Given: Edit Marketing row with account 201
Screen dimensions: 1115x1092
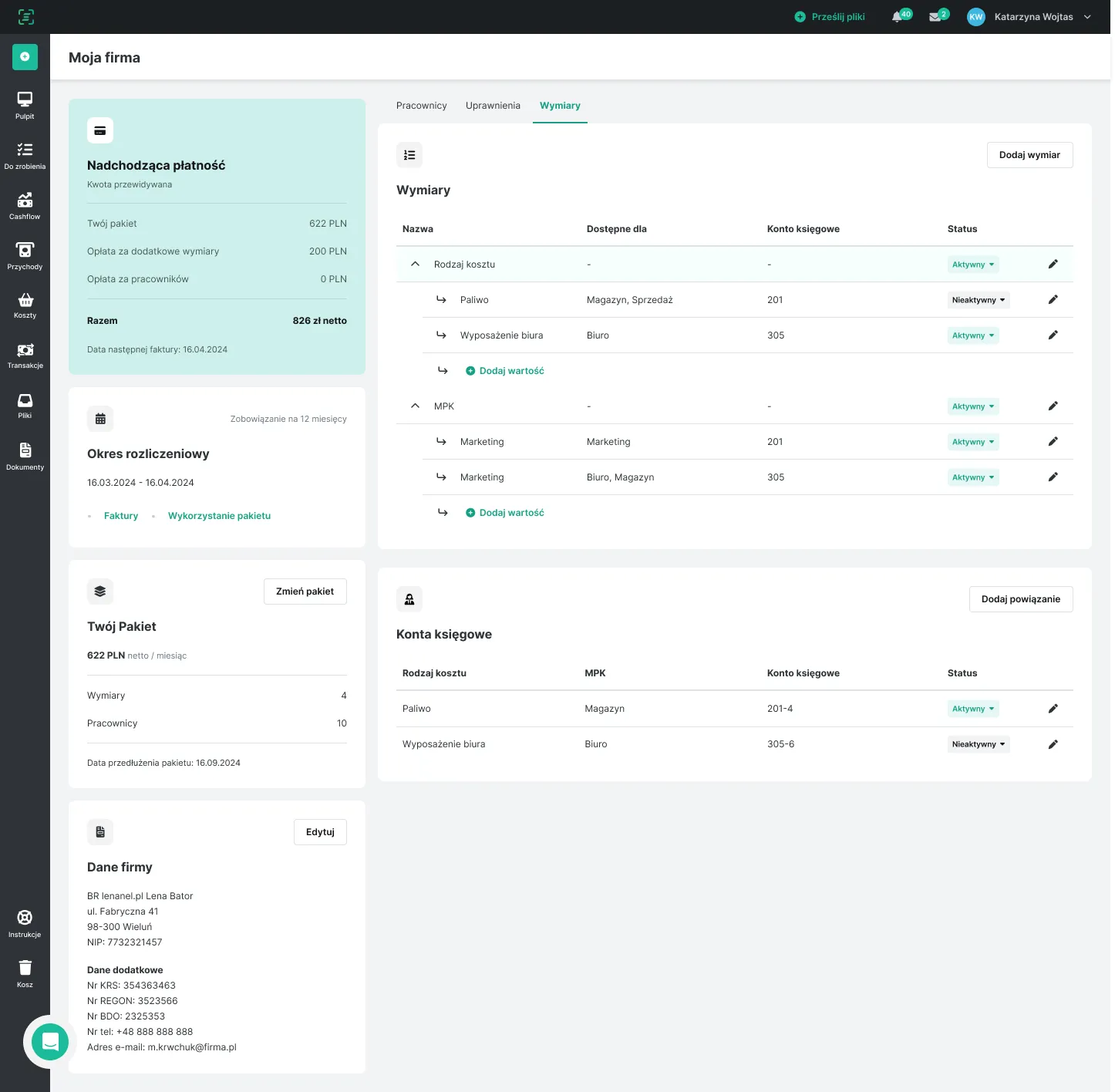Looking at the screenshot, I should point(1053,442).
